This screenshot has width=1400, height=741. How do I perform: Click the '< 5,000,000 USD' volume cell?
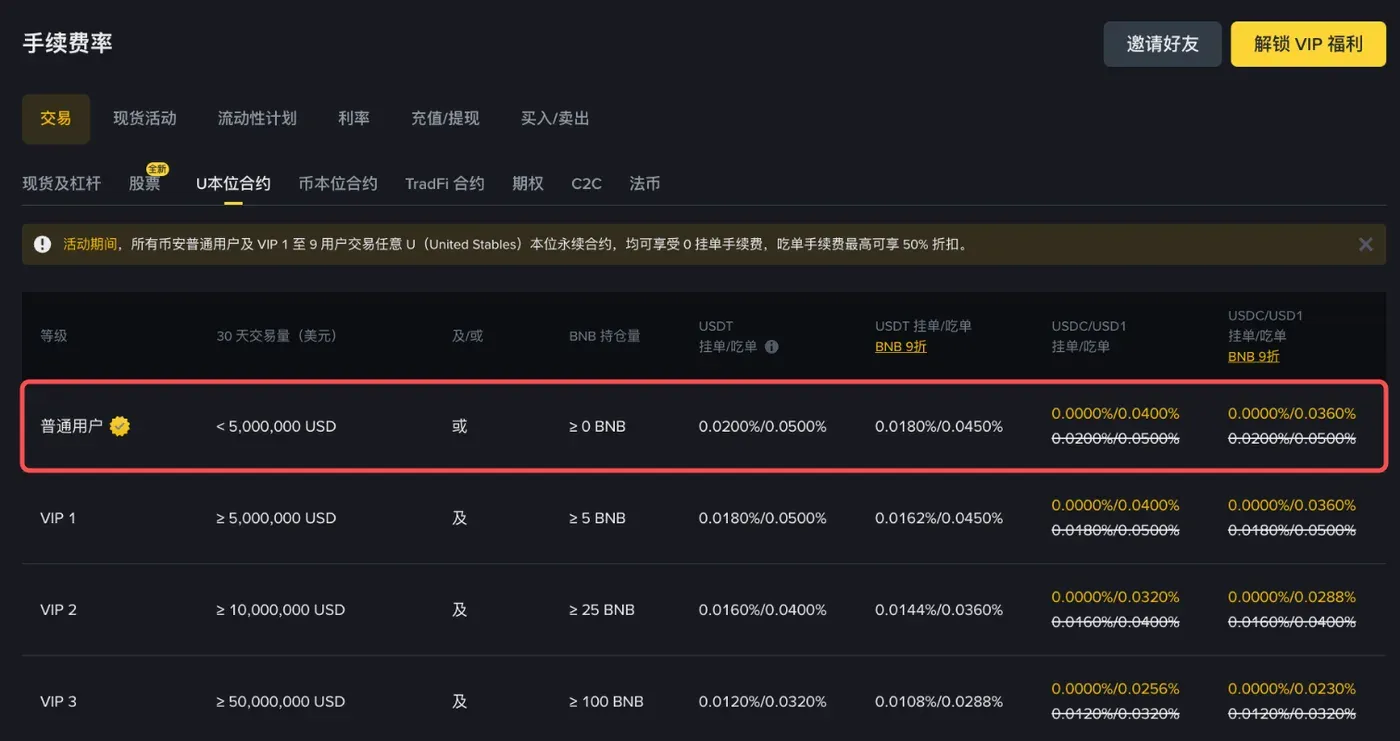point(276,426)
